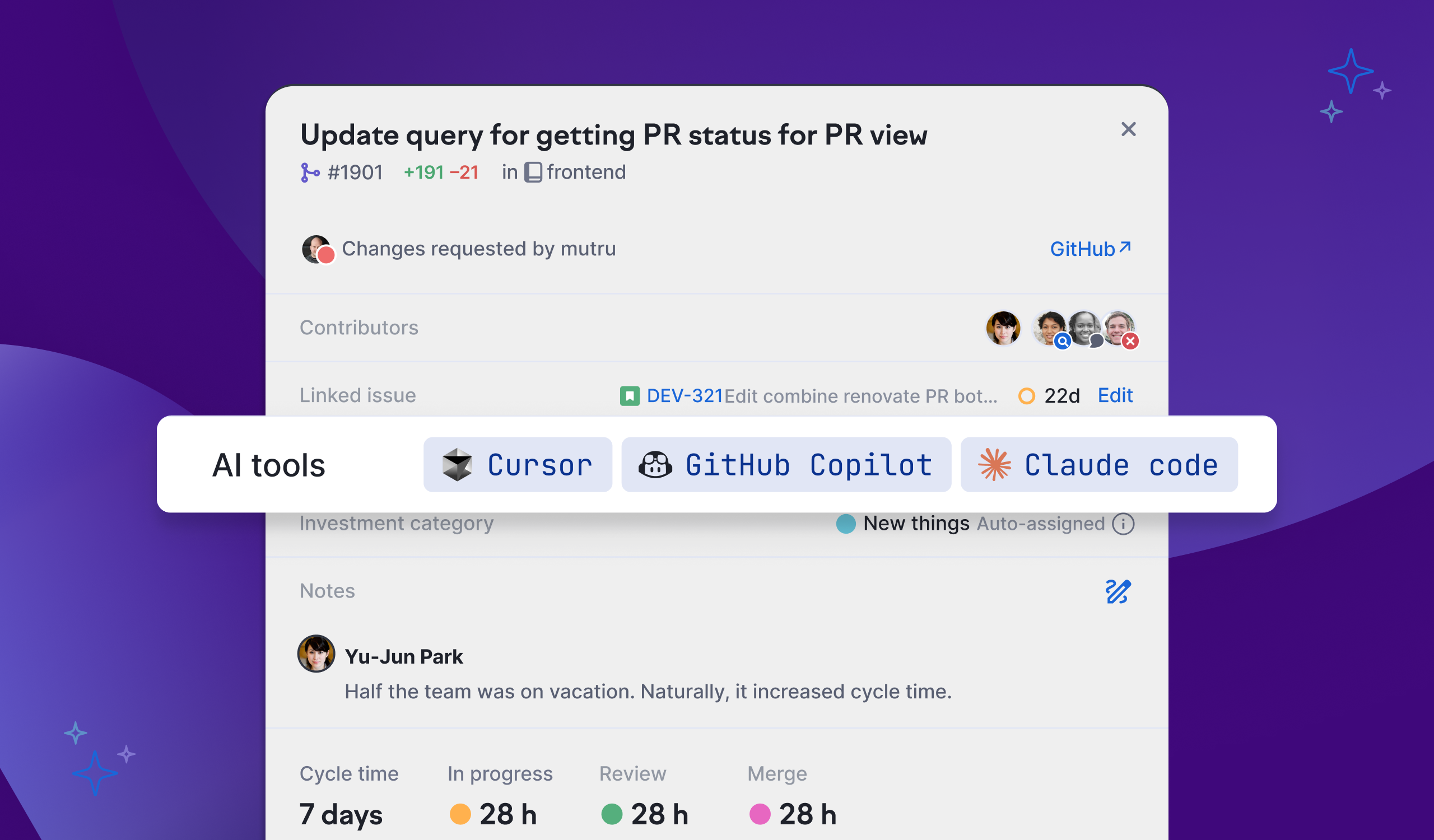Click the pull request branch icon
1434x840 pixels.
pyautogui.click(x=310, y=172)
